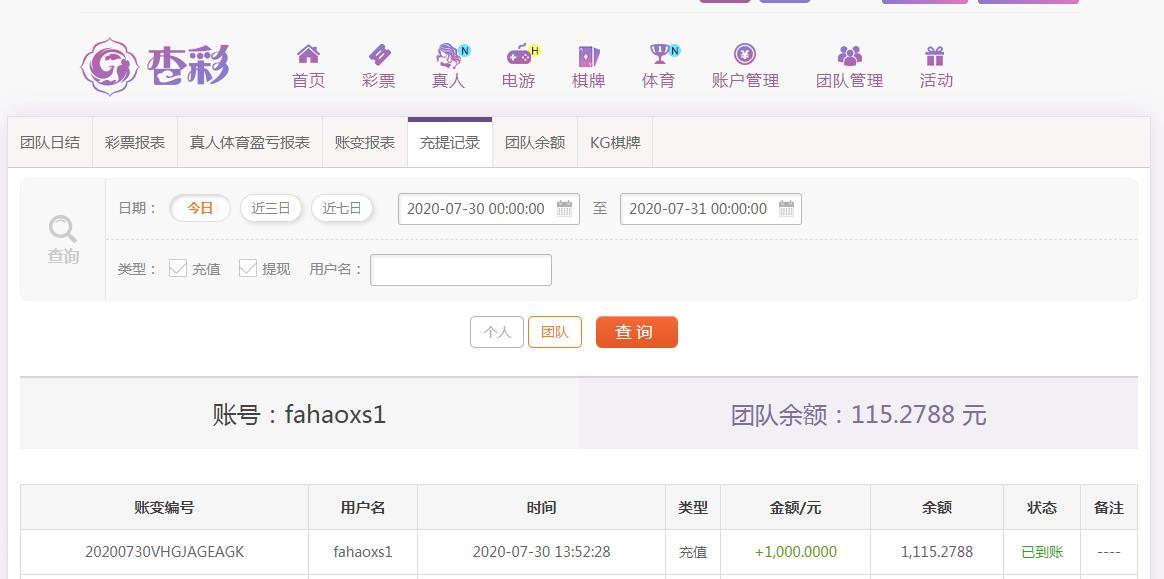Click the start date field 2020-07-30
This screenshot has height=579, width=1164.
tap(488, 209)
